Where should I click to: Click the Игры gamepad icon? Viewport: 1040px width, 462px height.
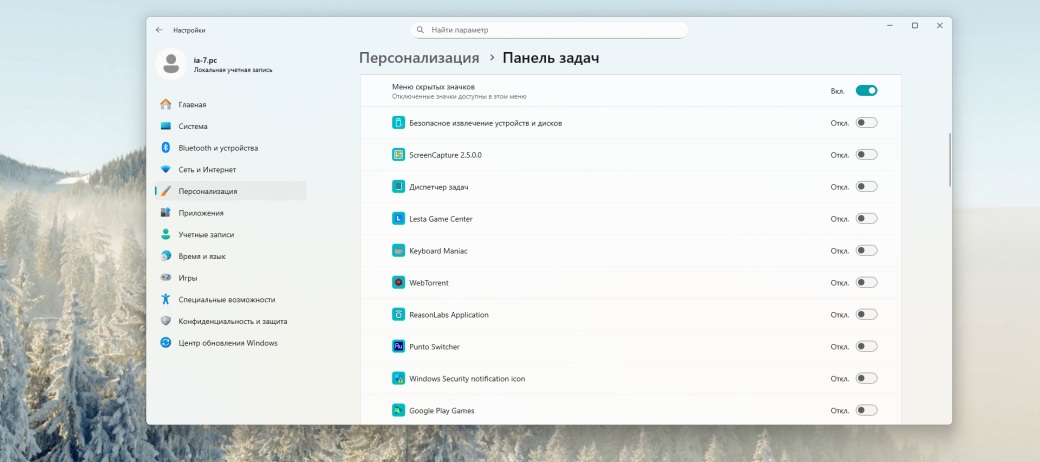[166, 278]
